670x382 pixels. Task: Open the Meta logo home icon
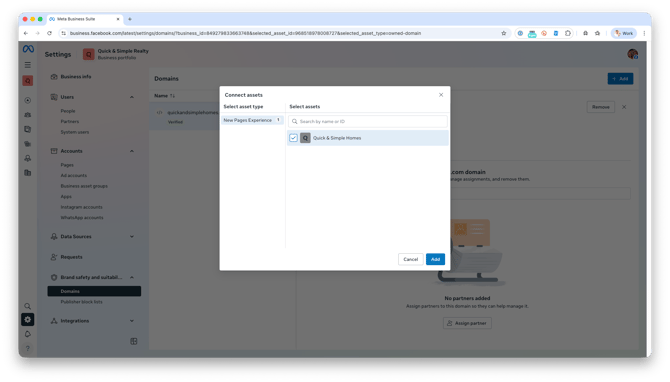tap(28, 49)
